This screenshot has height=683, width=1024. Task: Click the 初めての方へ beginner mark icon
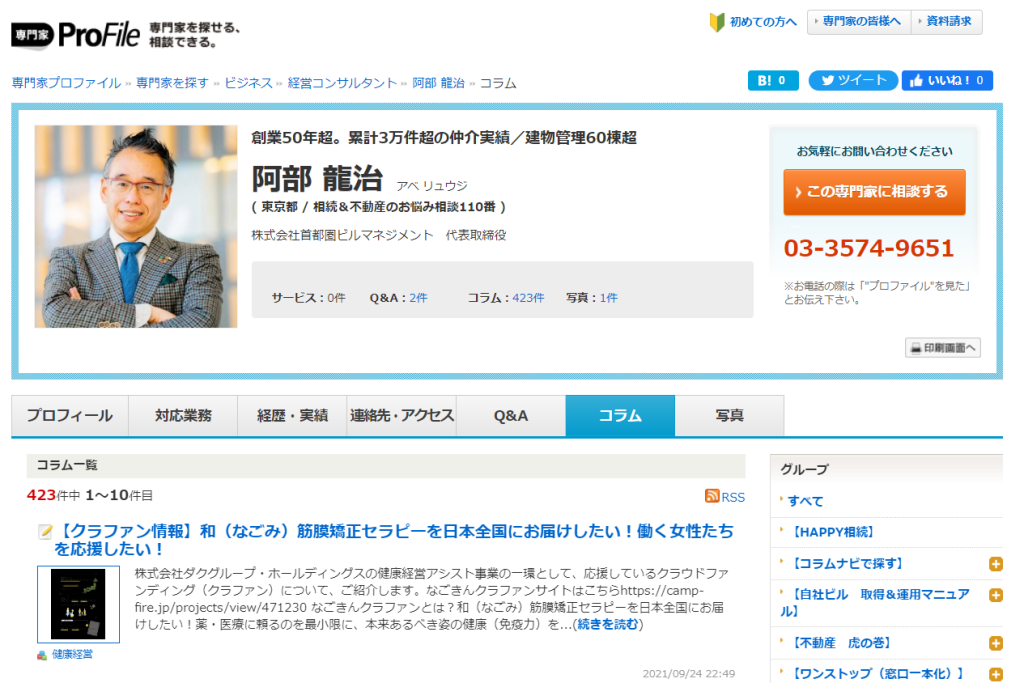coord(716,22)
